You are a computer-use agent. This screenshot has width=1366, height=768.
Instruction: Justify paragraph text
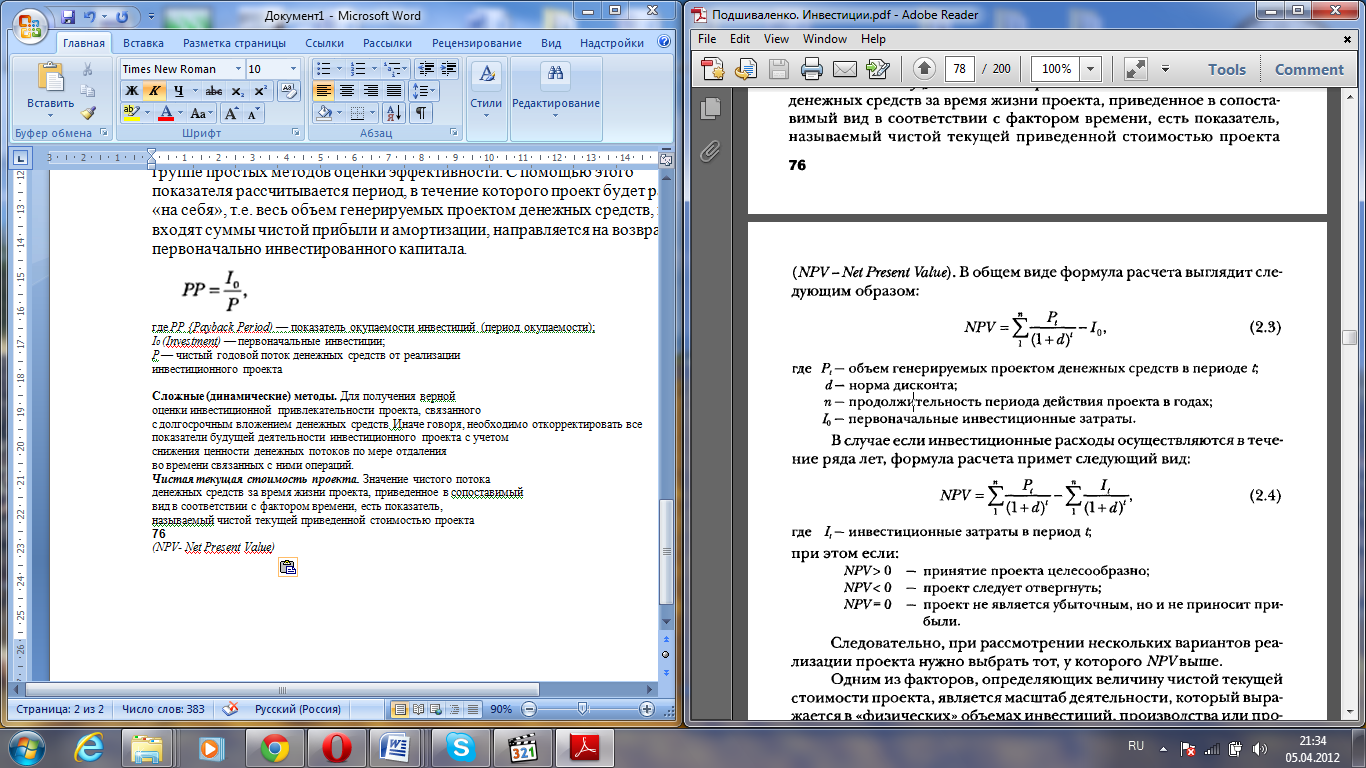(x=393, y=91)
